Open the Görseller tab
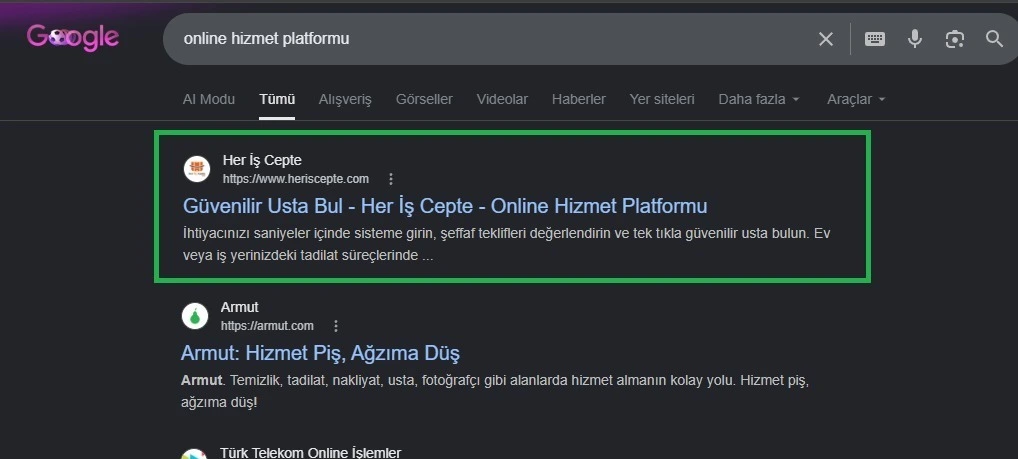Screen dimensions: 1018x459 425,99
